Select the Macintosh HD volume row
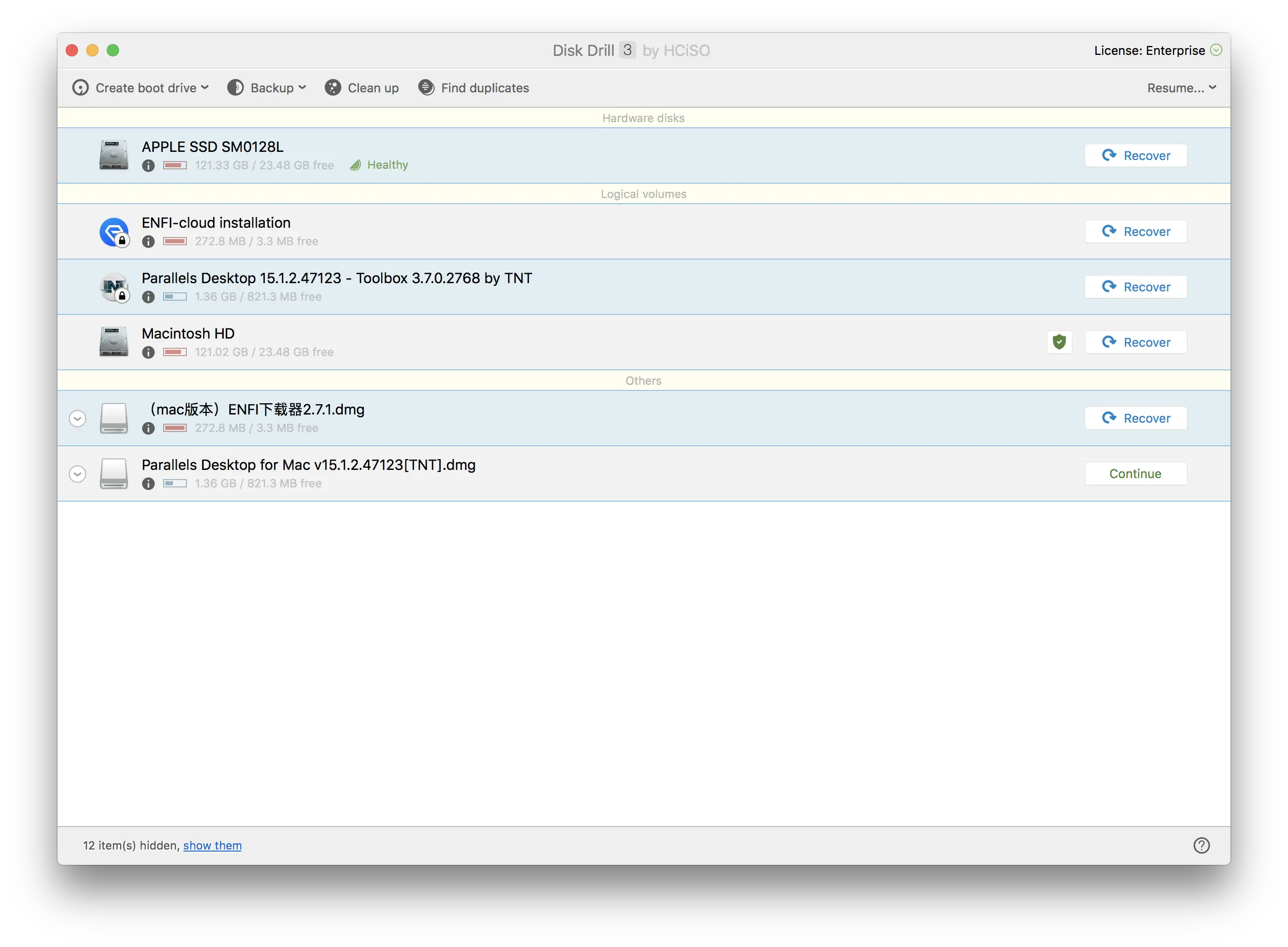Image resolution: width=1288 pixels, height=947 pixels. click(x=574, y=342)
